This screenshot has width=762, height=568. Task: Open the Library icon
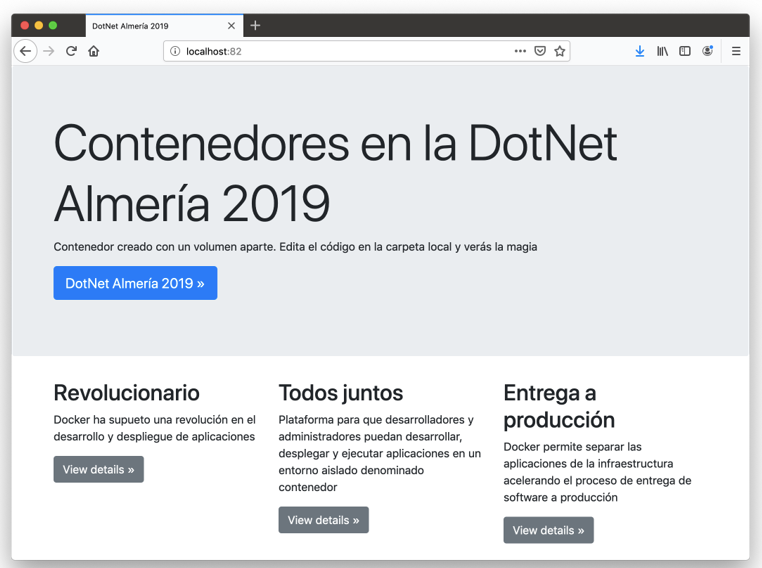click(x=662, y=51)
